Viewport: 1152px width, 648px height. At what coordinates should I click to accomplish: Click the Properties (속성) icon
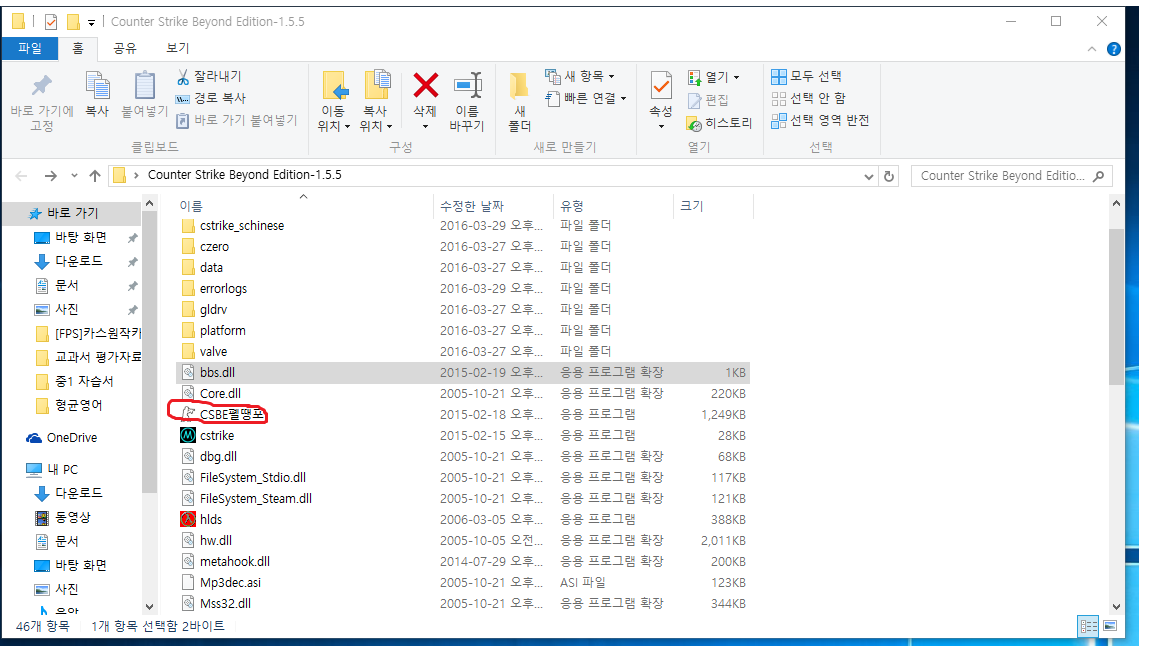660,86
